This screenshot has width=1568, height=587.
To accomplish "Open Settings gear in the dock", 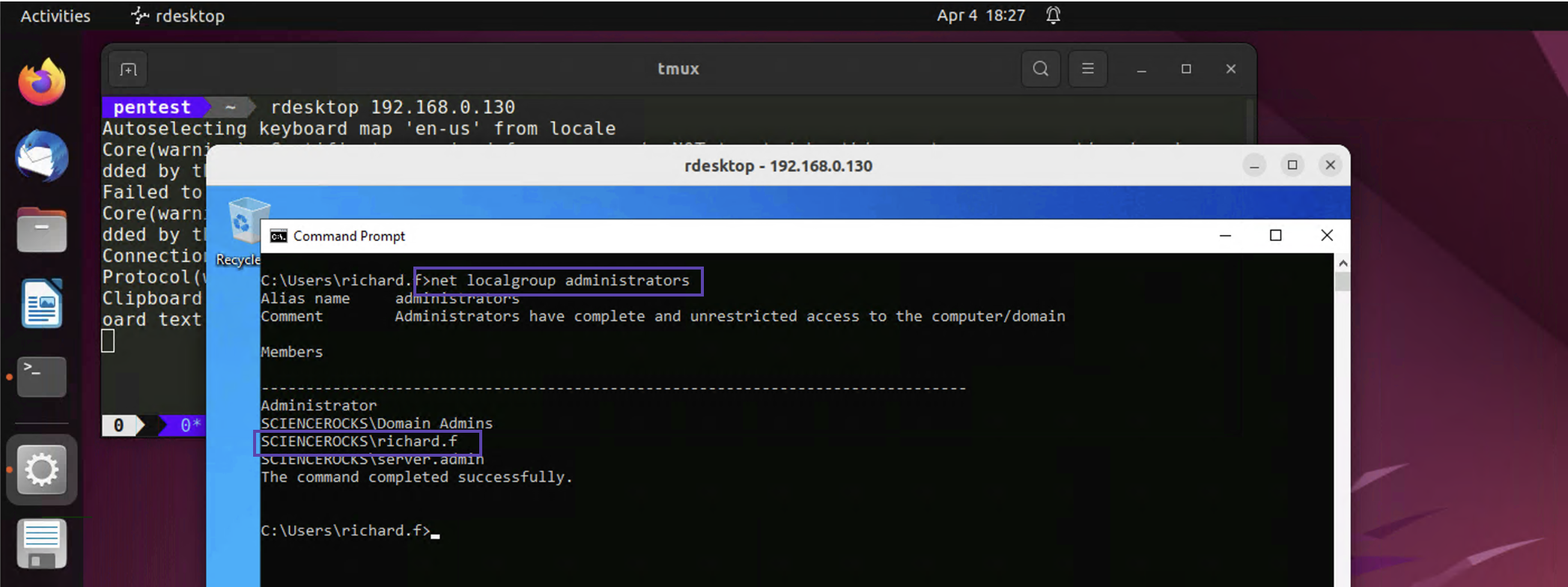I will click(x=42, y=470).
